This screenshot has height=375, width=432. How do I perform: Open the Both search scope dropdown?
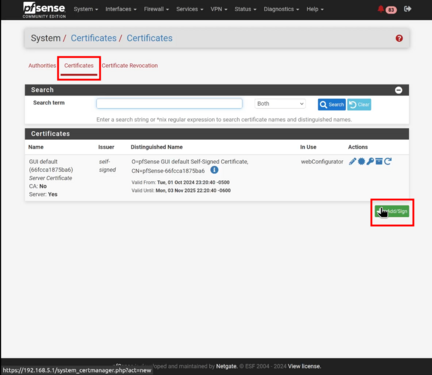(280, 104)
